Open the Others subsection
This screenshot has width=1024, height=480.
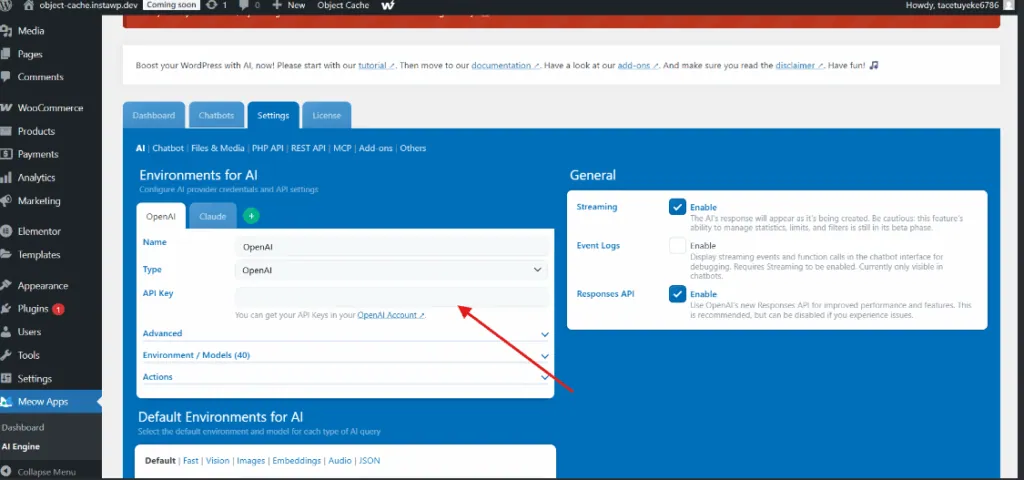pos(413,148)
